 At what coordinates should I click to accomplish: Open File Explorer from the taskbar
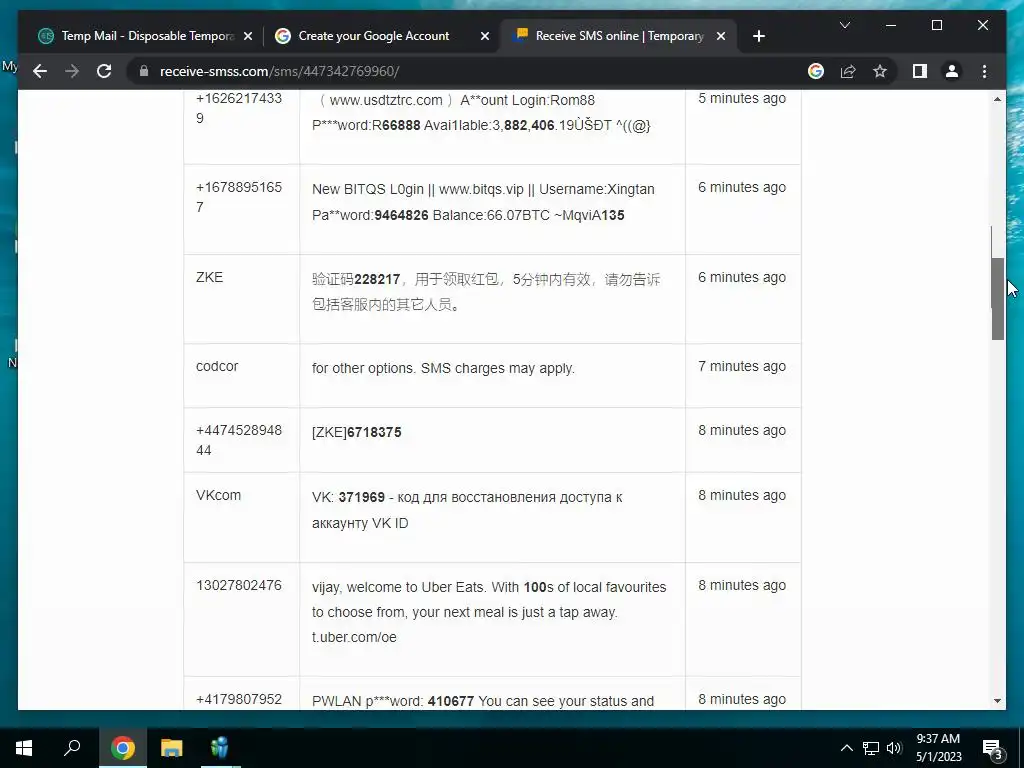tap(172, 748)
